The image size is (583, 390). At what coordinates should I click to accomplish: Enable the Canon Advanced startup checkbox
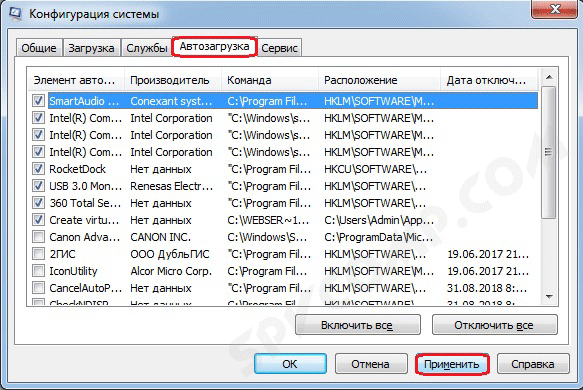click(38, 237)
